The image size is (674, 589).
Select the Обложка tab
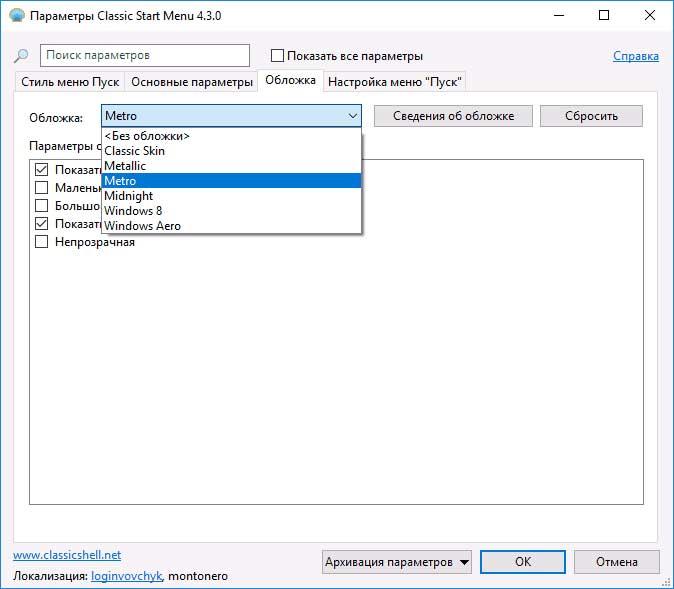290,80
